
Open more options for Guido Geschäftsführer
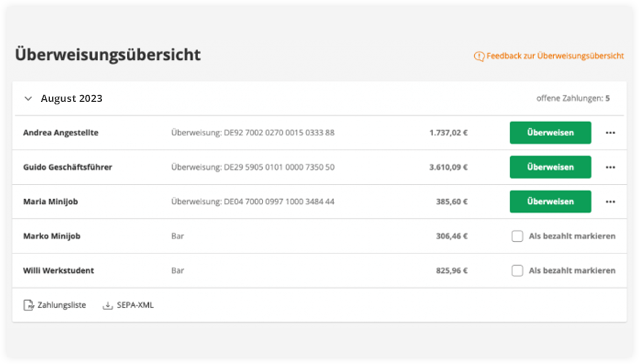click(x=610, y=167)
